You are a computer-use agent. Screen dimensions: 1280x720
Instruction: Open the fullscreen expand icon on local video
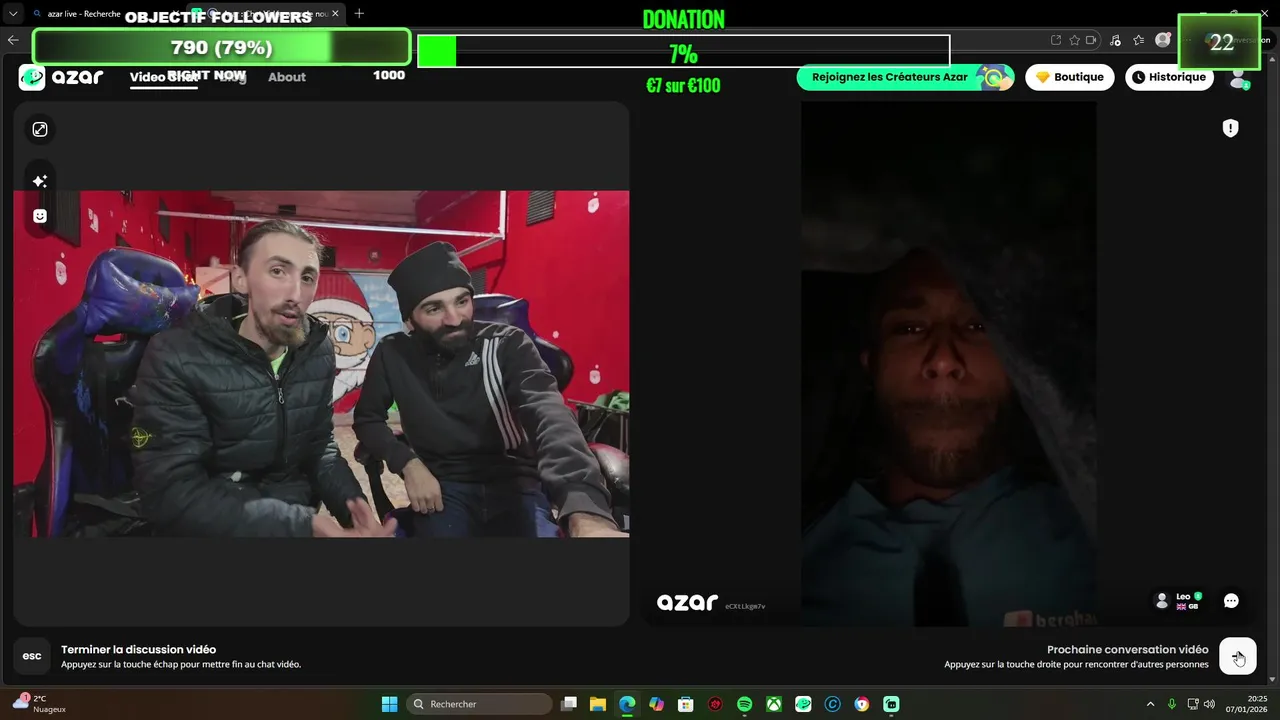click(x=40, y=129)
